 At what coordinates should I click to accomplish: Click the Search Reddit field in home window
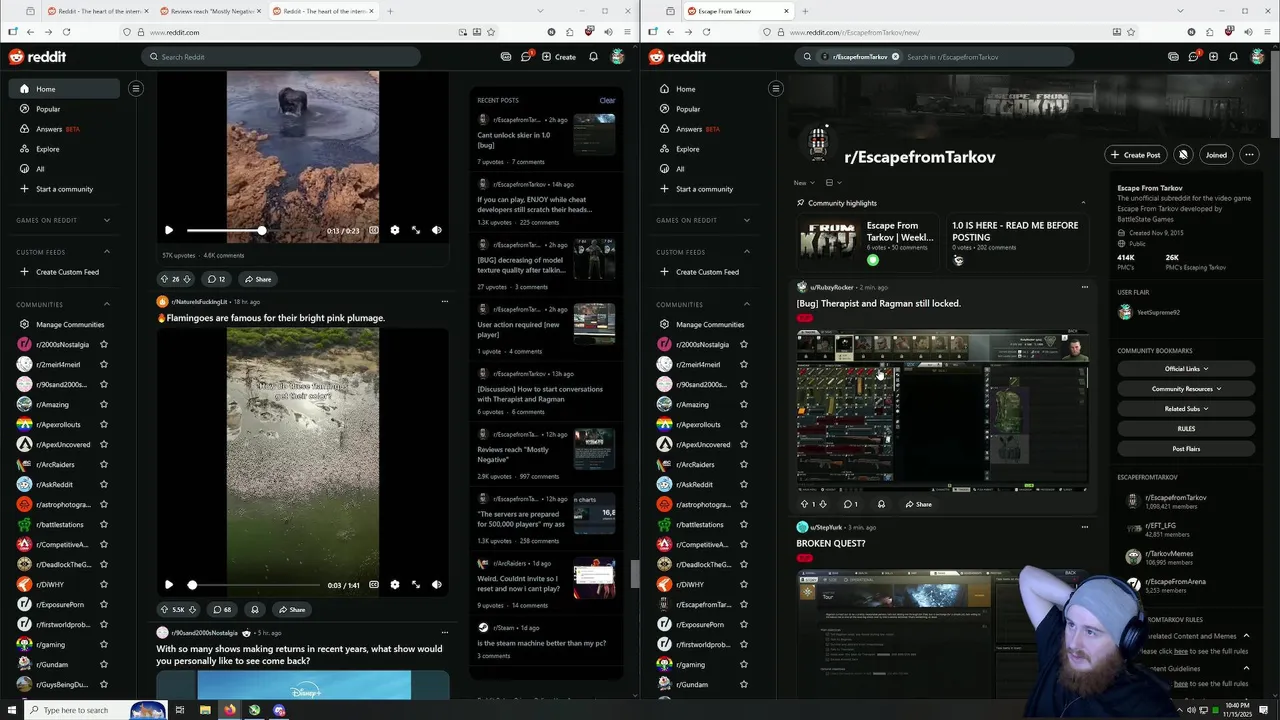[281, 57]
